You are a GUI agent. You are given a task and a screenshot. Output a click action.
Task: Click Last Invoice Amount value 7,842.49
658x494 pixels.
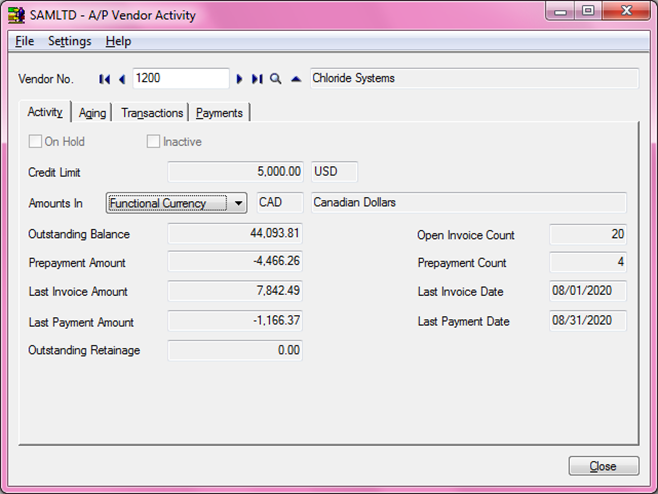point(235,291)
